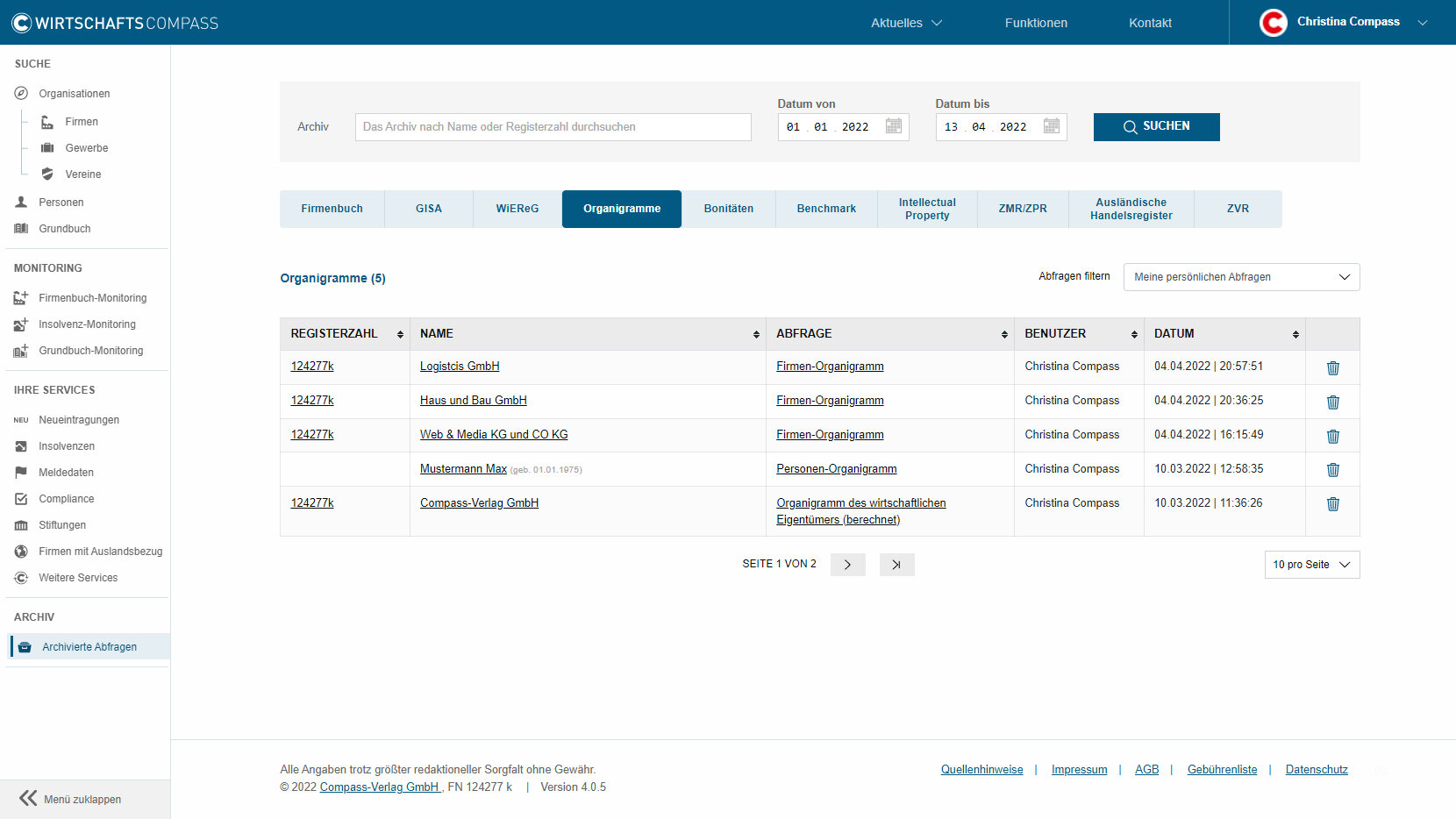Click the Firmen mit Auslandsbezug globe icon
Viewport: 1456px width, 819px height.
(21, 552)
